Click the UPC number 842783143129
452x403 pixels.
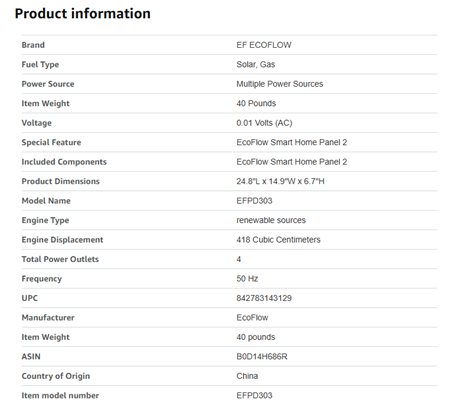point(264,298)
